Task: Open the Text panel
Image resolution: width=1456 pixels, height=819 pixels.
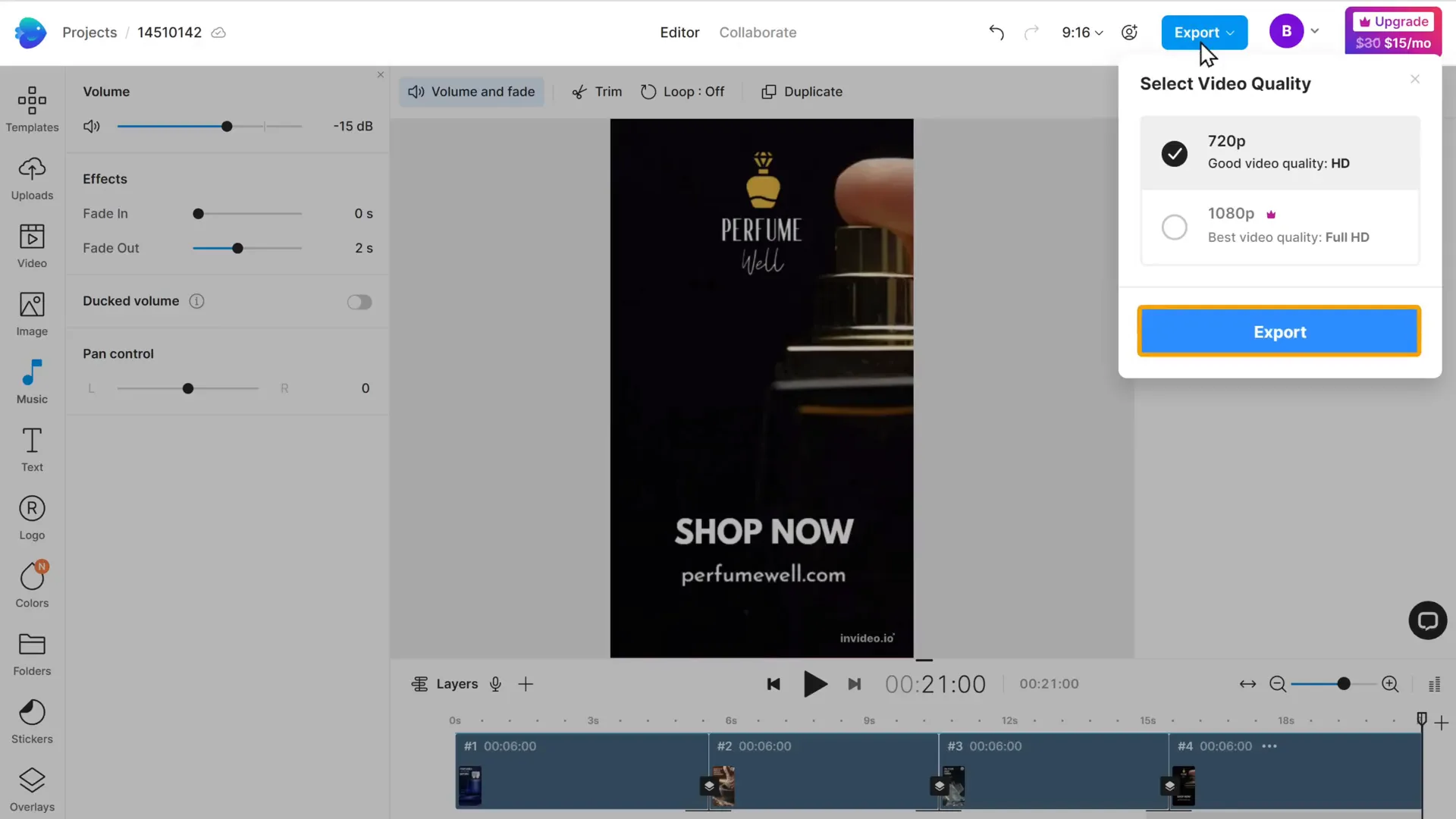Action: pos(32,449)
